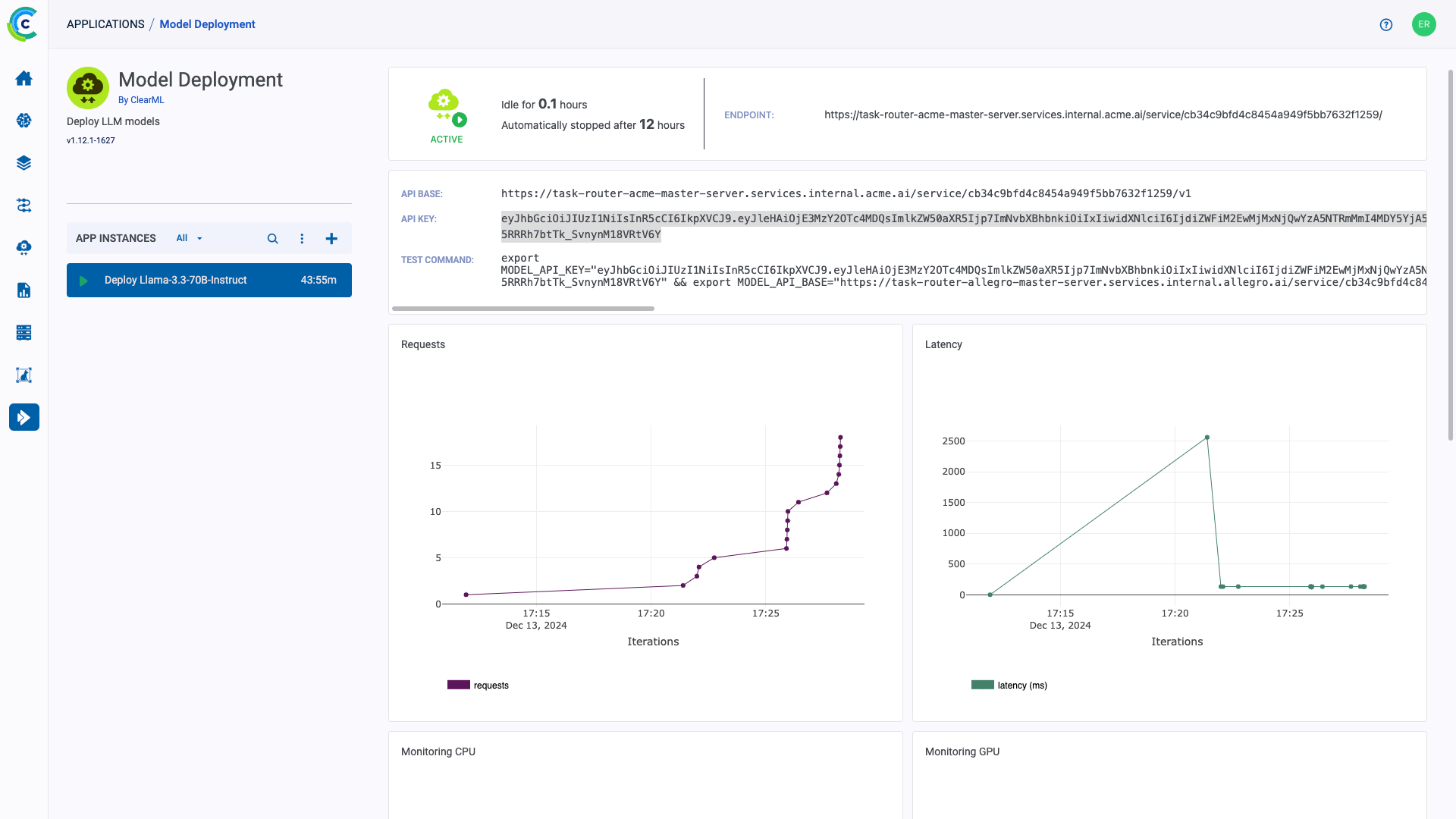Image resolution: width=1456 pixels, height=819 pixels.
Task: Click the Applications sidebar icon
Action: pos(24,417)
